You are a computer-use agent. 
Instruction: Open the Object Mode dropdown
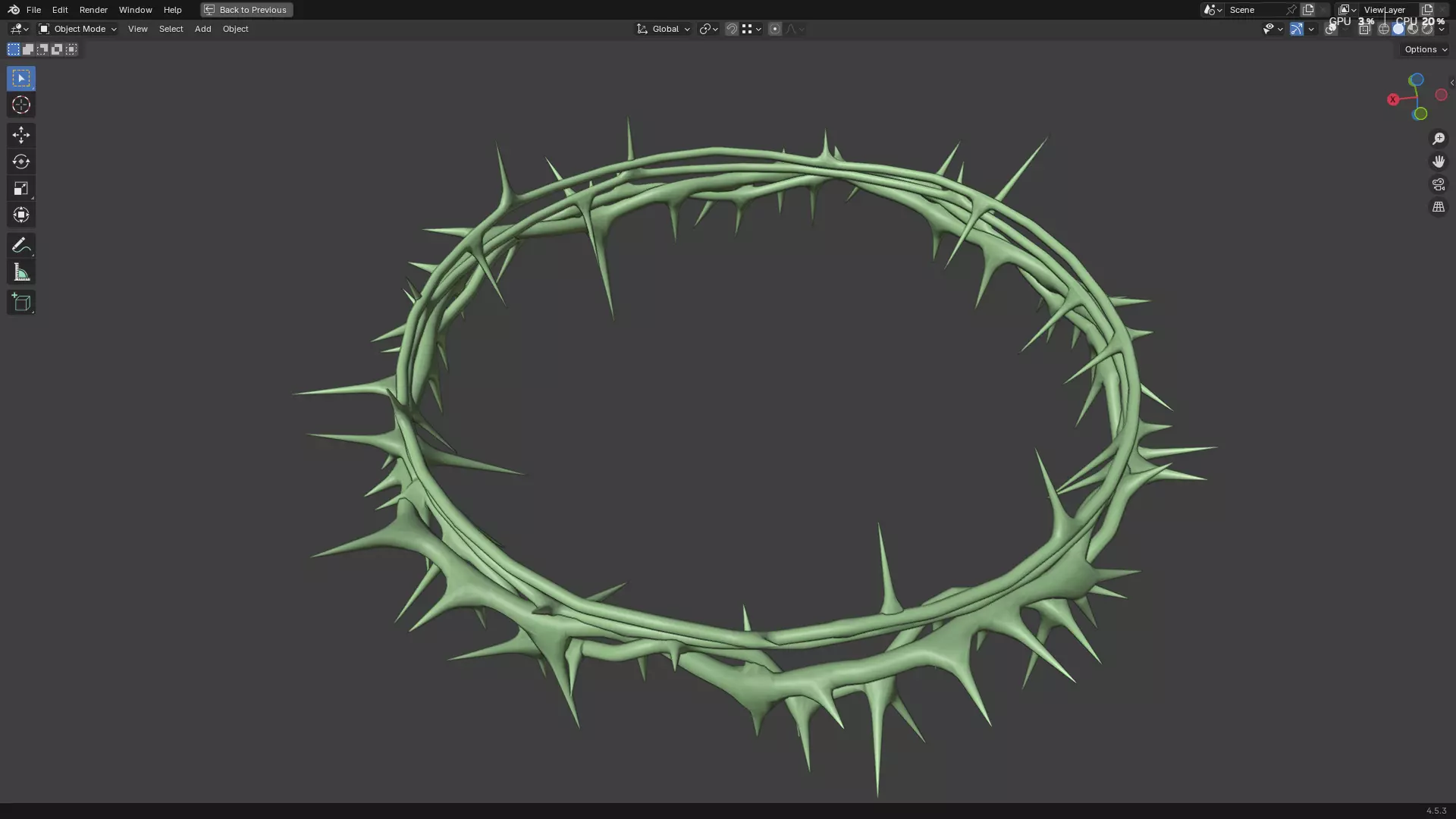[77, 29]
